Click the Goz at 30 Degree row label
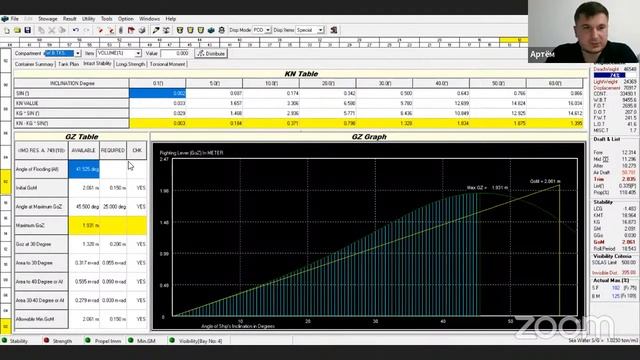 coord(41,244)
